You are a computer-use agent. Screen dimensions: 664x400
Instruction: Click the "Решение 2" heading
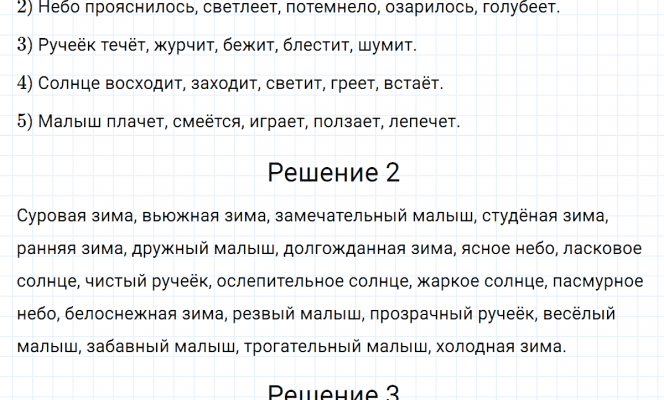pyautogui.click(x=334, y=173)
